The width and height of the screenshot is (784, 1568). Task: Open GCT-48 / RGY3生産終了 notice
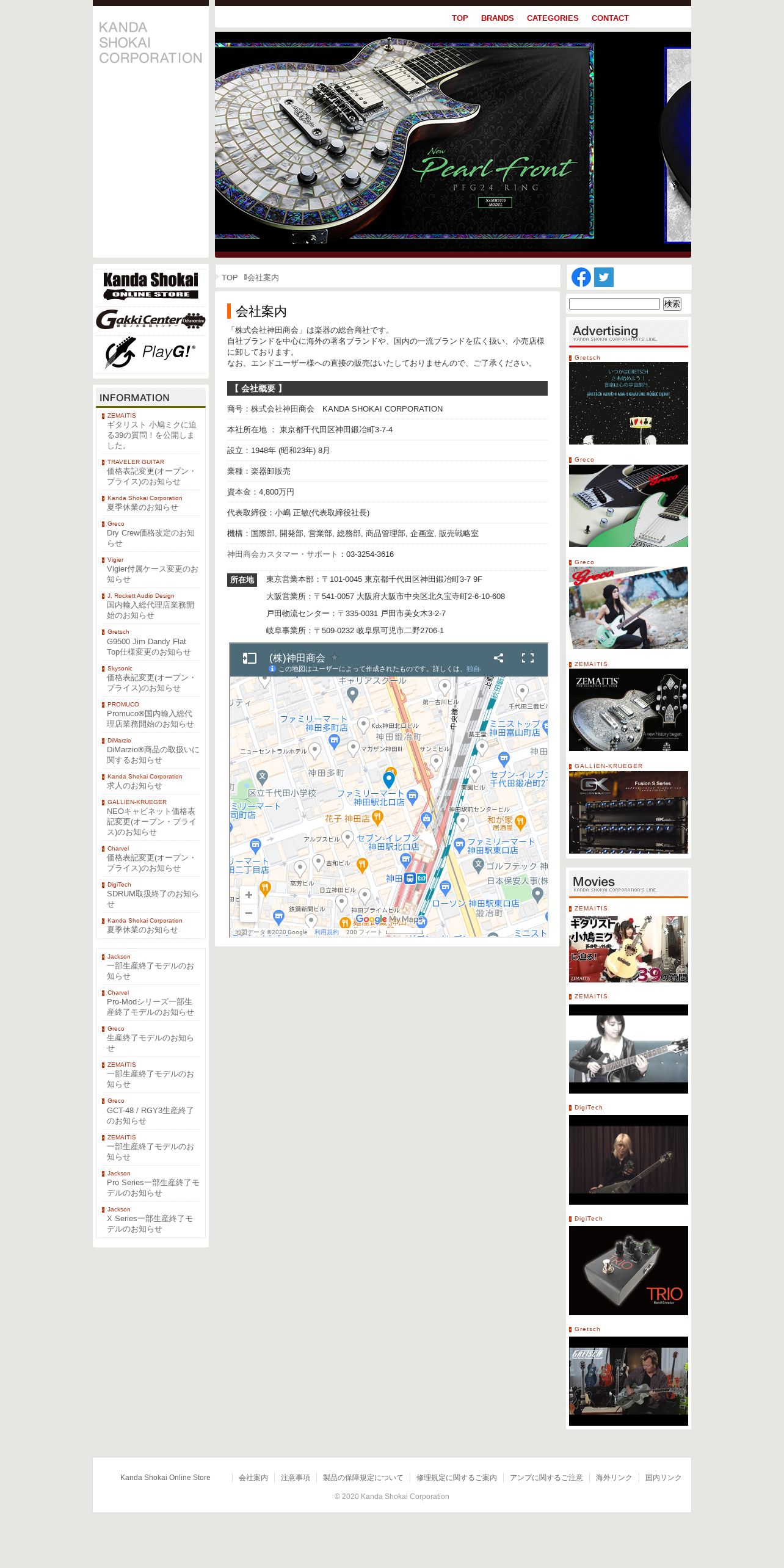150,1116
